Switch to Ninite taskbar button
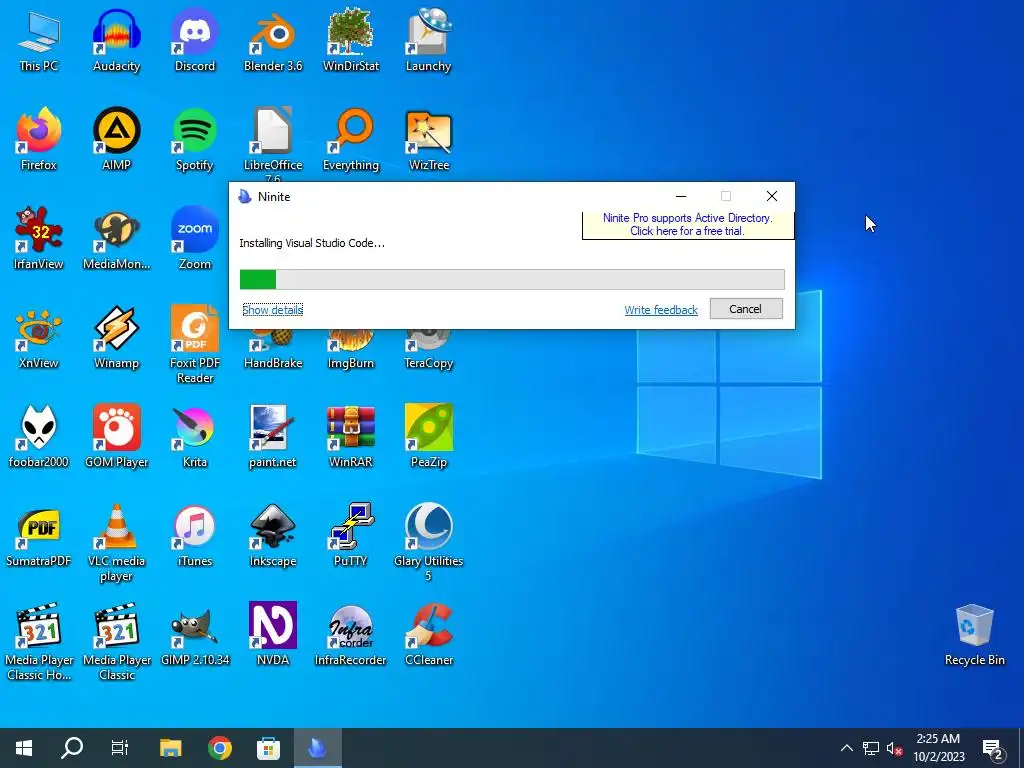The height and width of the screenshot is (768, 1024). click(x=317, y=748)
